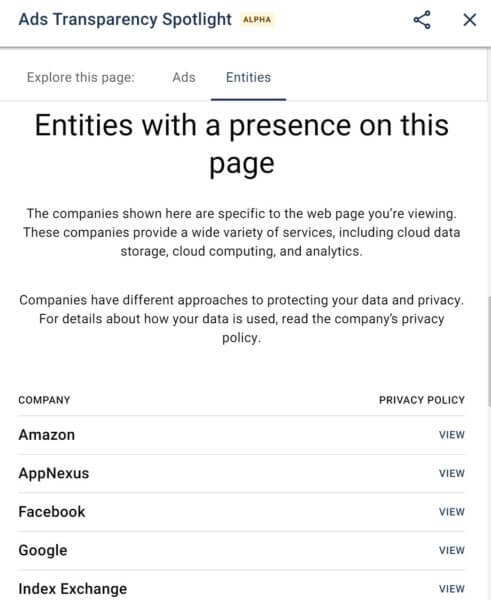This screenshot has width=491, height=600.
Task: Click the ALPHA badge
Action: click(x=257, y=20)
